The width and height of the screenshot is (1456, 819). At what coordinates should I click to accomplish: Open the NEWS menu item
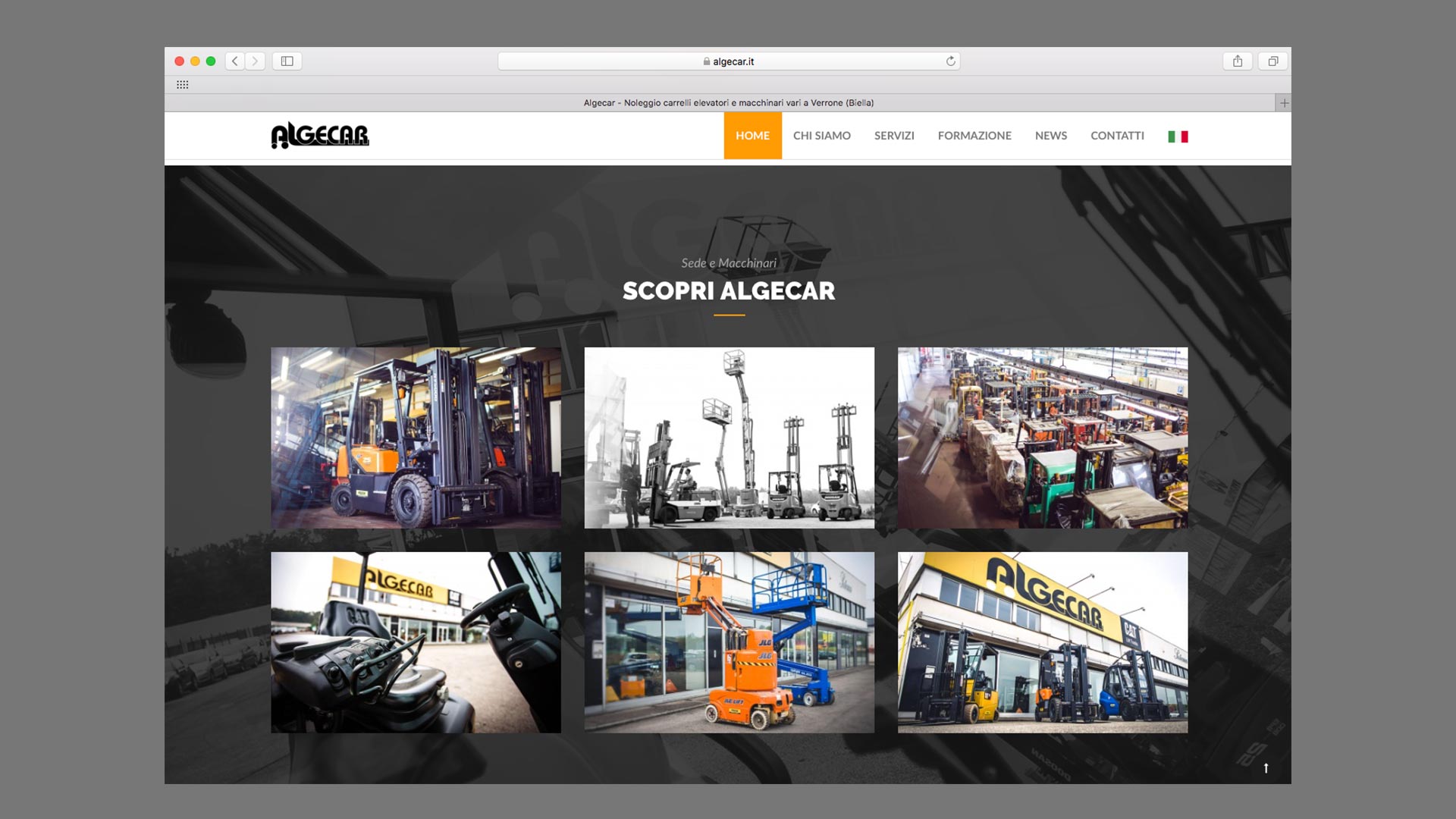click(1051, 136)
